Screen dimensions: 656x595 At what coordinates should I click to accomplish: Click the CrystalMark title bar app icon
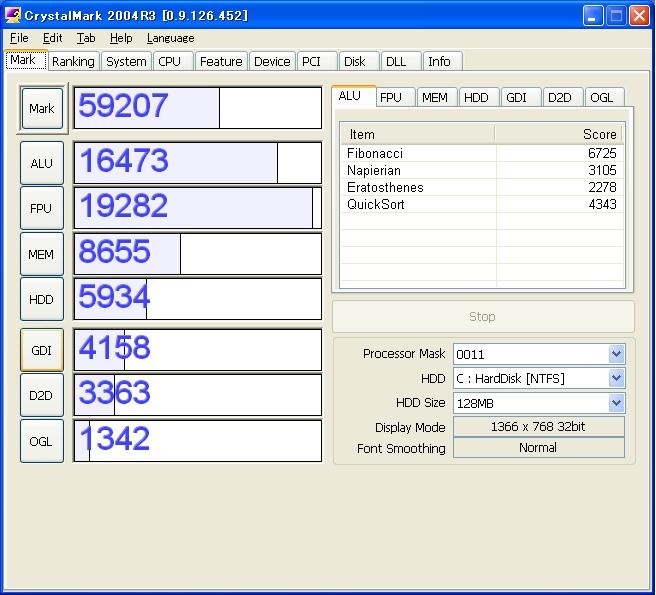13,15
